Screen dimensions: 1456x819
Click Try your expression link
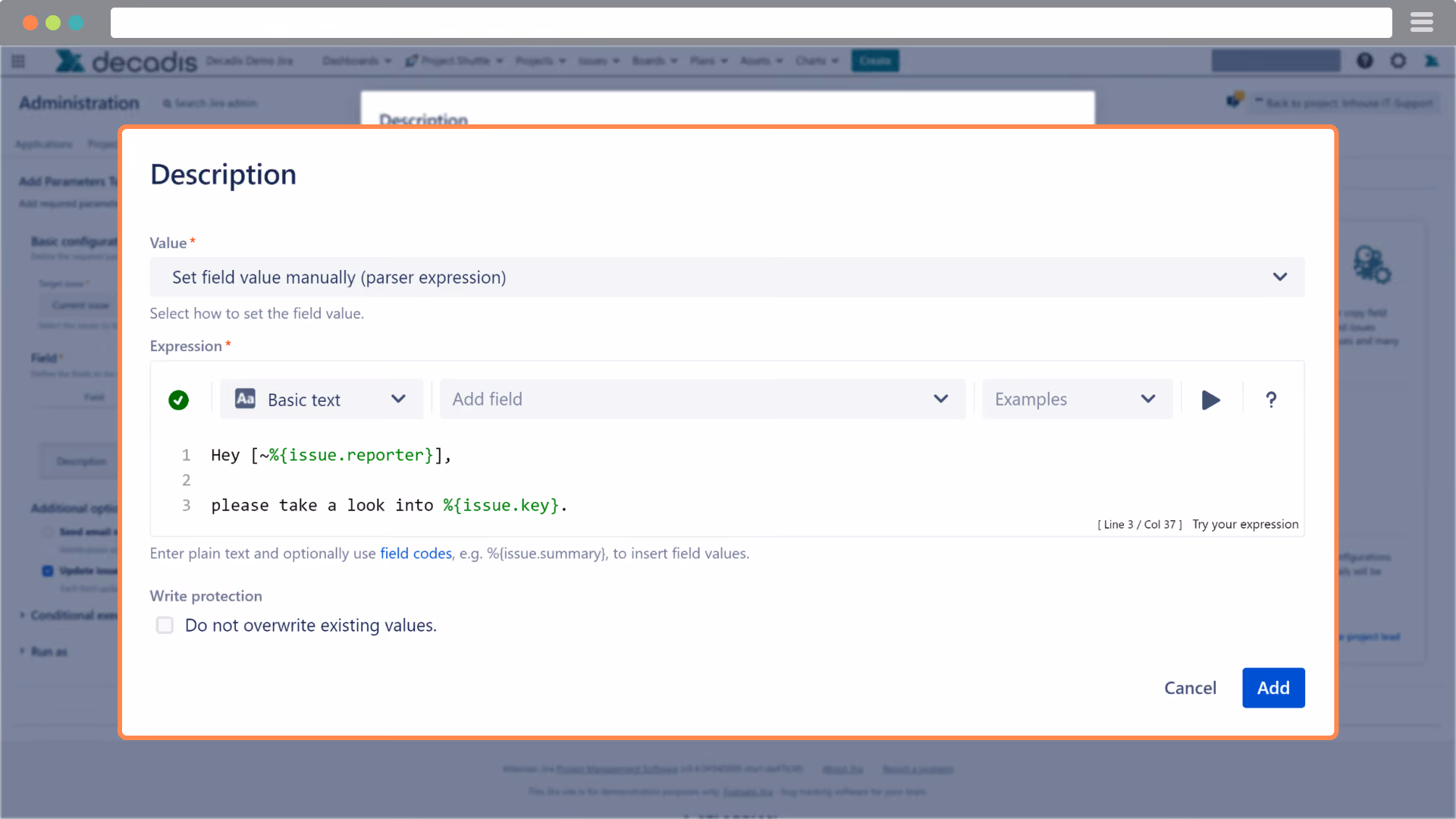pos(1245,524)
